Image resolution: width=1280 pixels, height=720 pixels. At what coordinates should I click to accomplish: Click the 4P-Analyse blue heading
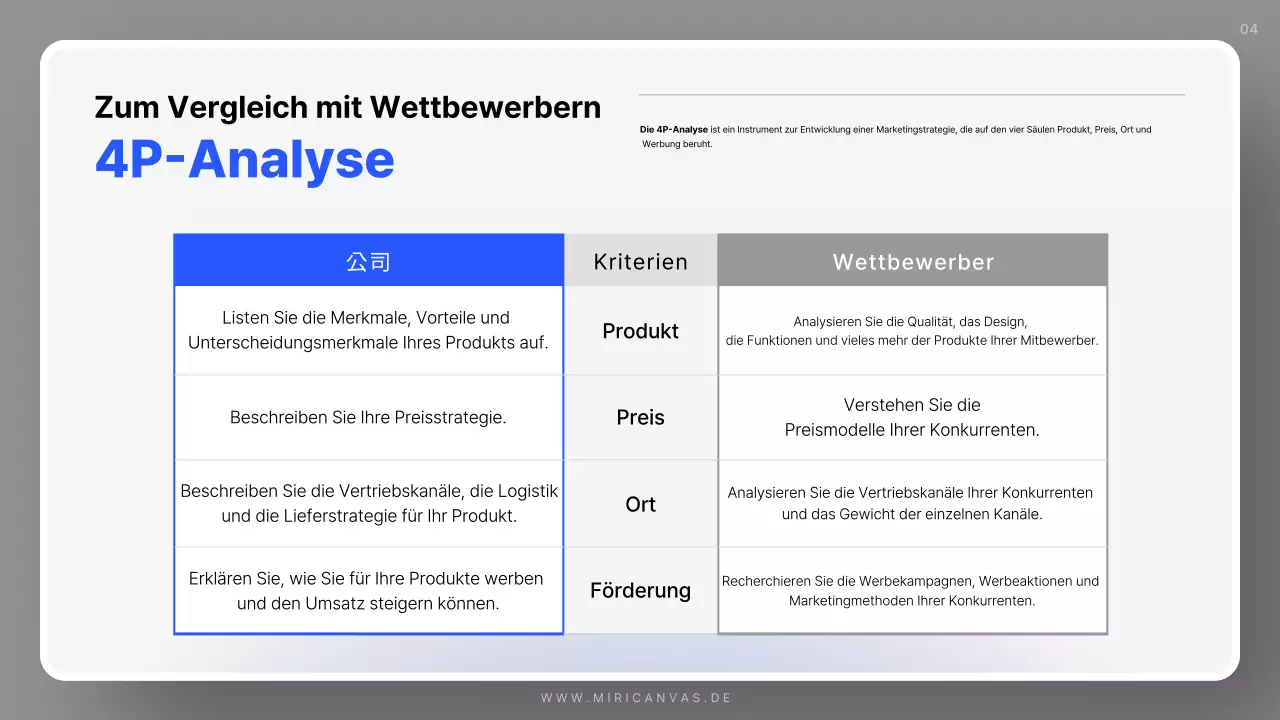tap(244, 157)
